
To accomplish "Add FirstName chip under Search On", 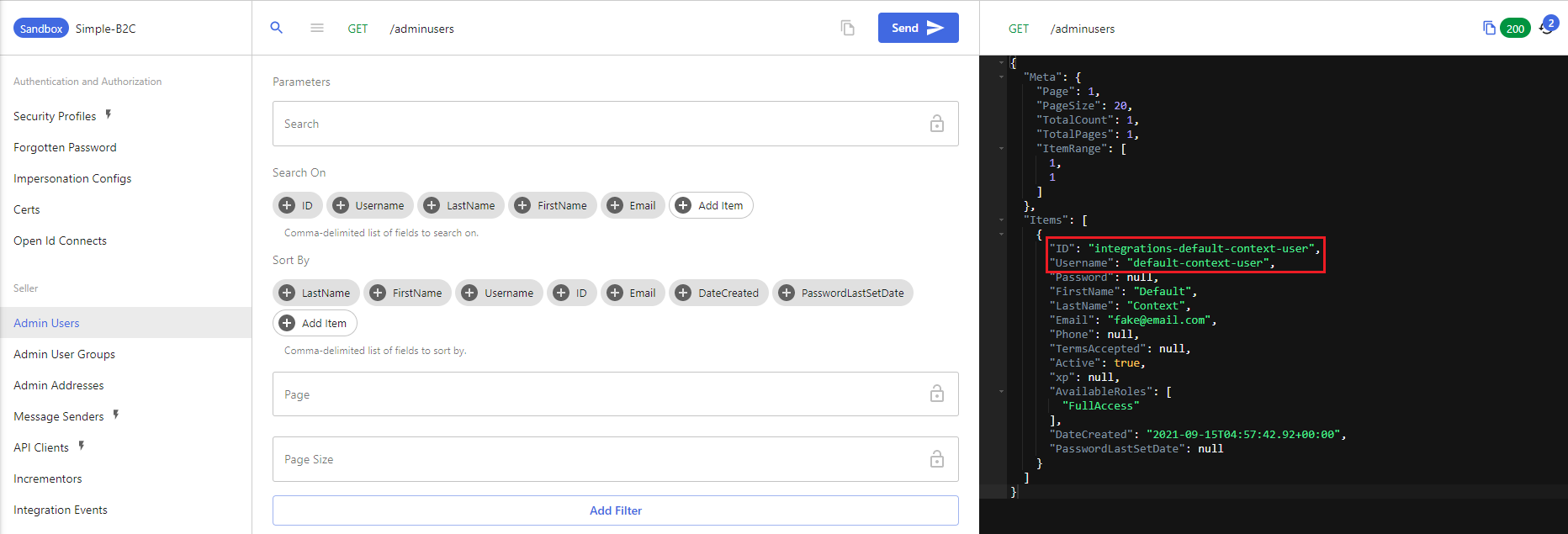I will [553, 205].
